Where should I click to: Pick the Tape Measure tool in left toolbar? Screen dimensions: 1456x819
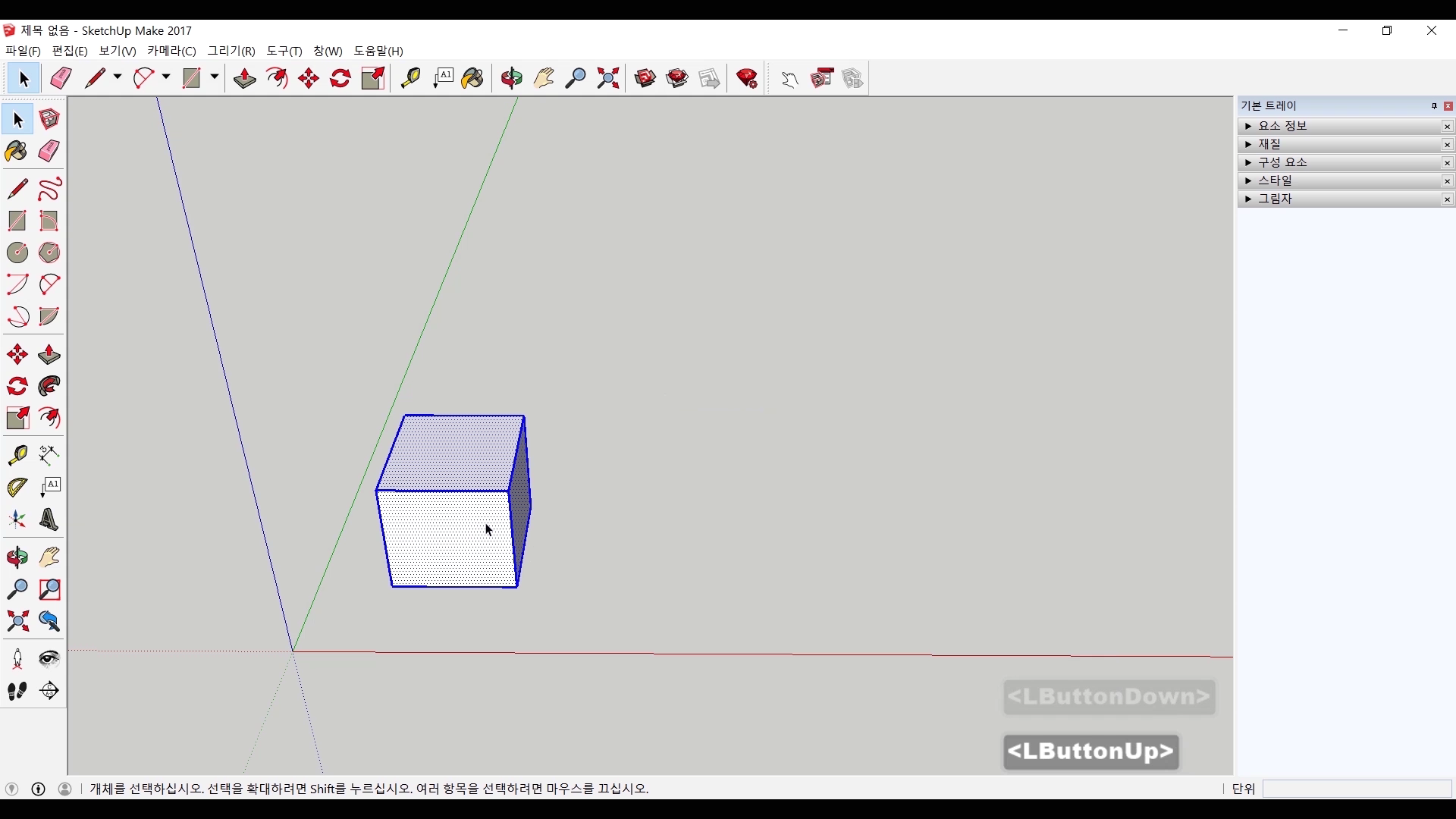(17, 455)
